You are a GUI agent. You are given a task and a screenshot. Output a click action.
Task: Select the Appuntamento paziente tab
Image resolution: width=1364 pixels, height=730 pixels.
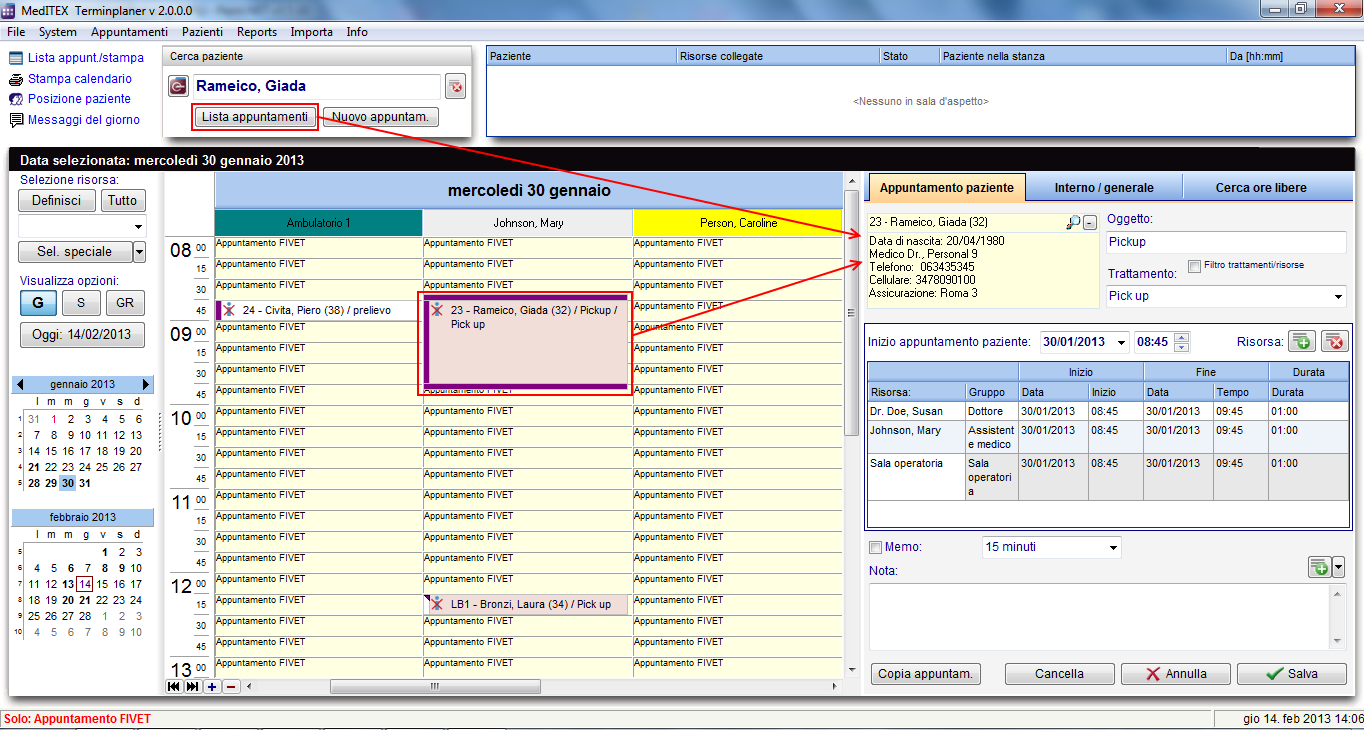(x=947, y=187)
